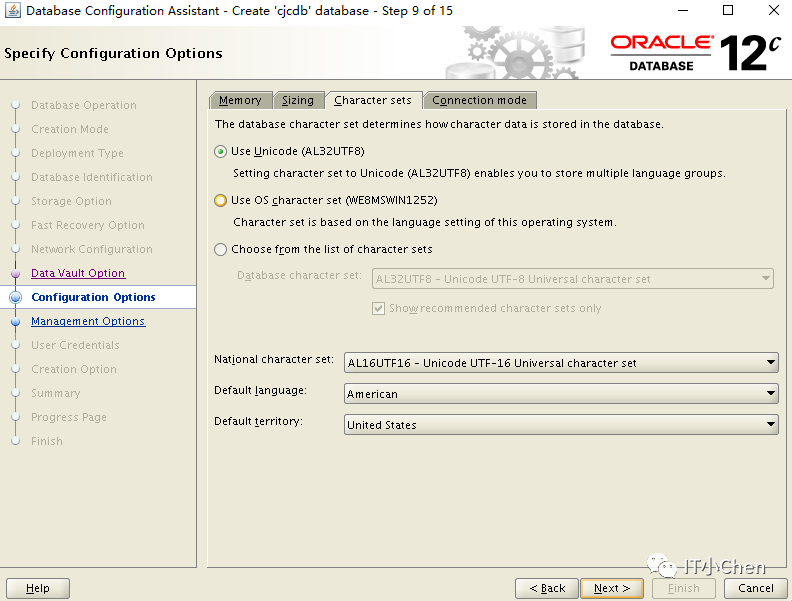Viewport: 792px width, 601px height.
Task: Switch to the Sizing tab
Action: [x=298, y=100]
